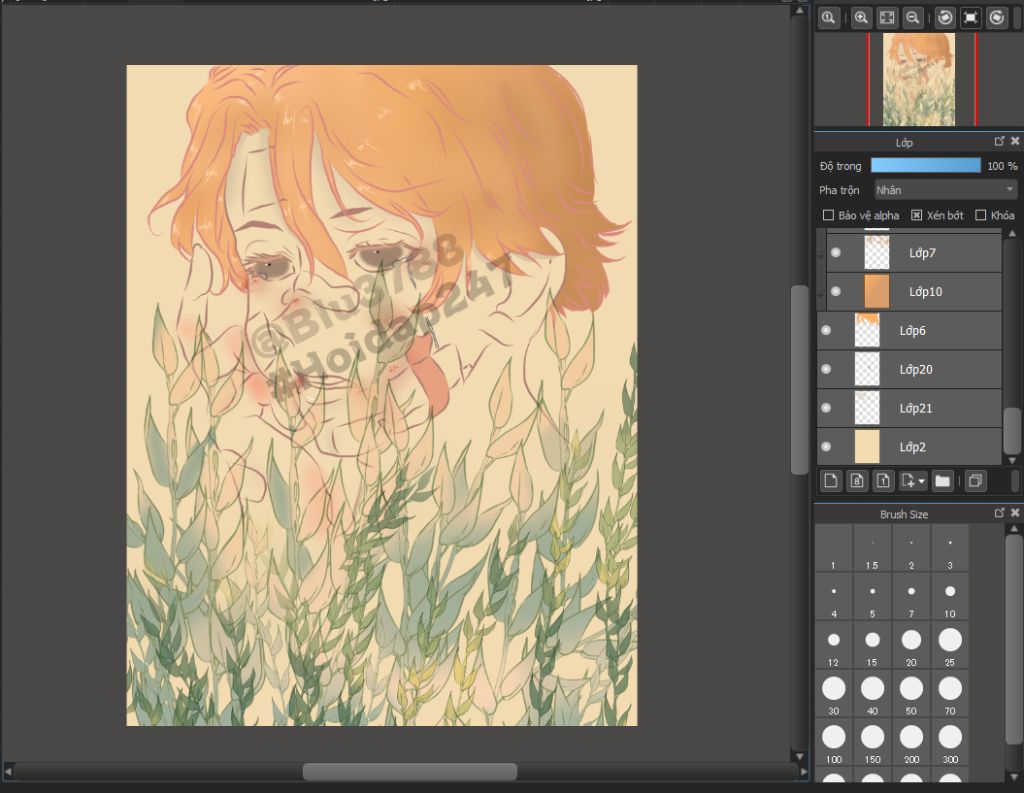Create a new color layer

tap(831, 481)
